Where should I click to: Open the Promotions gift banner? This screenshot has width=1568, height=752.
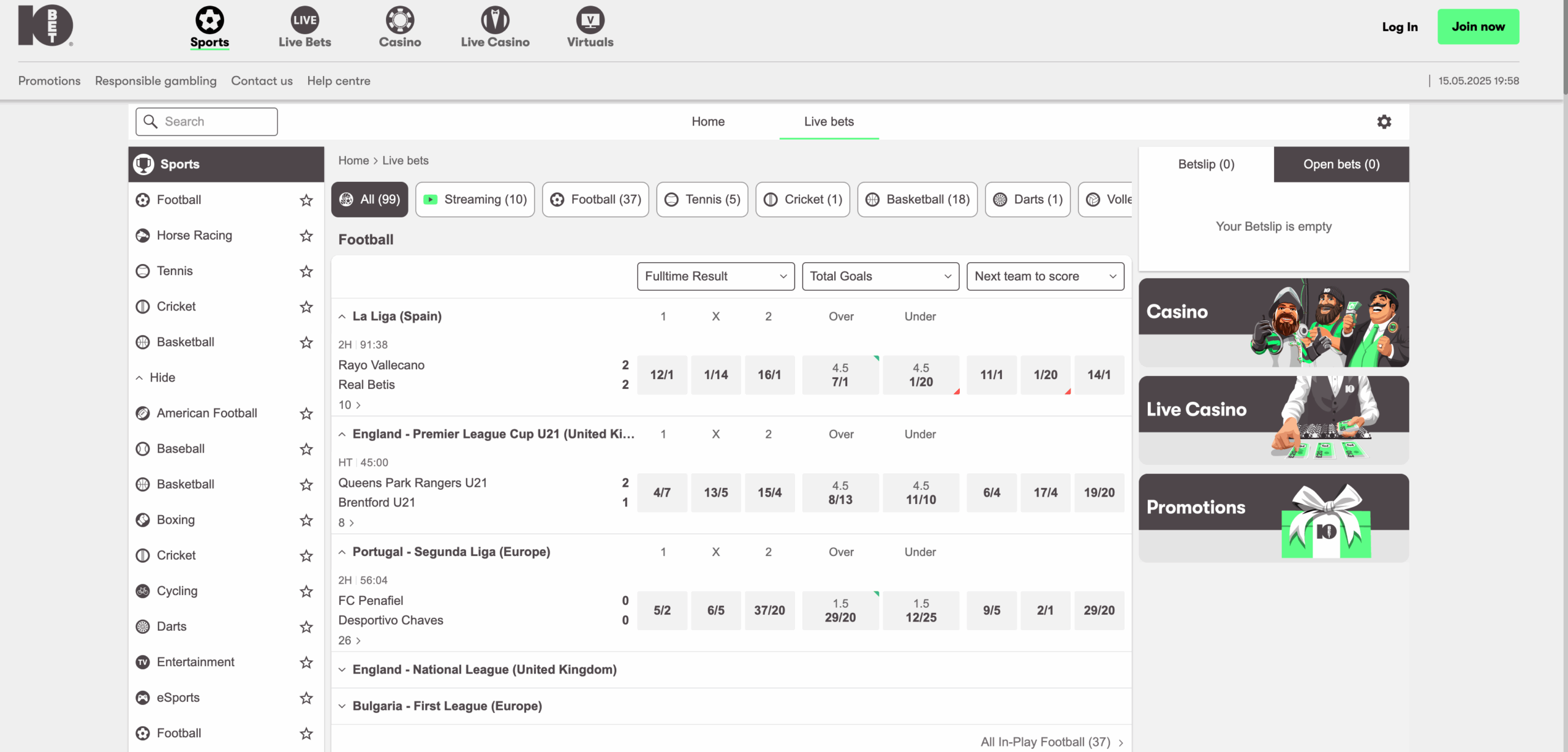(x=1273, y=518)
